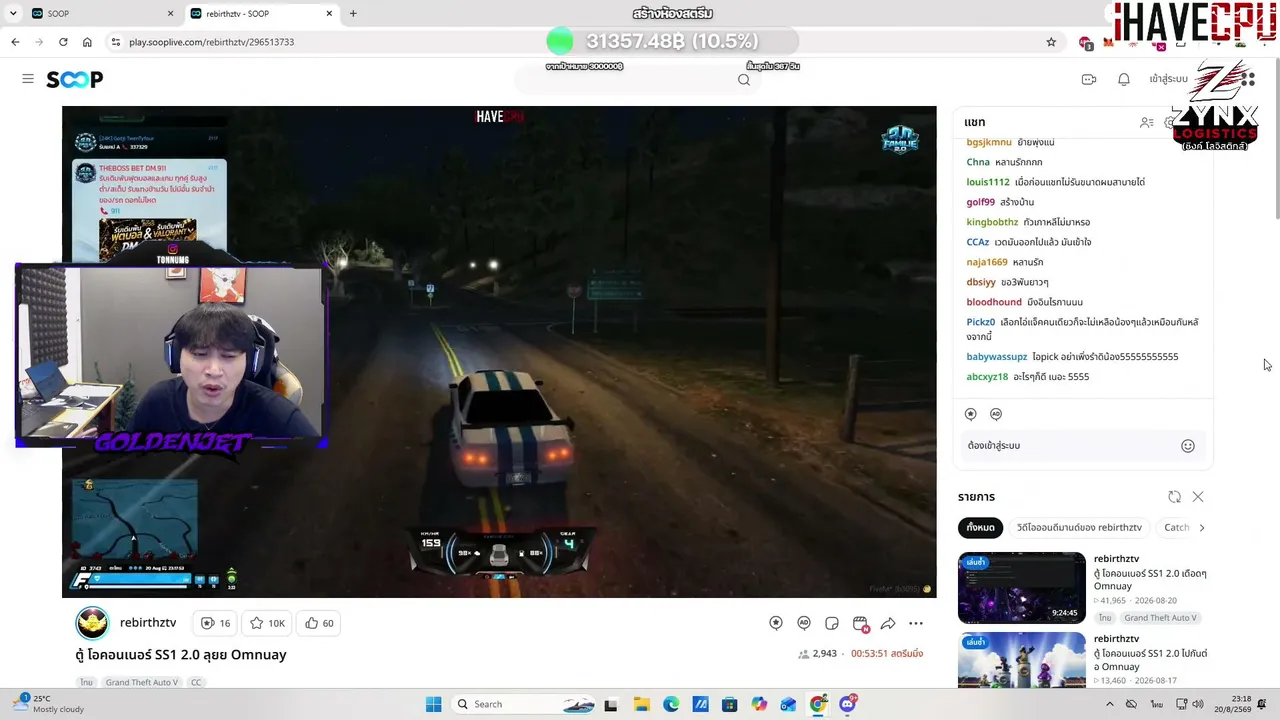This screenshot has width=1280, height=720.
Task: Share the stream
Action: pyautogui.click(x=888, y=623)
